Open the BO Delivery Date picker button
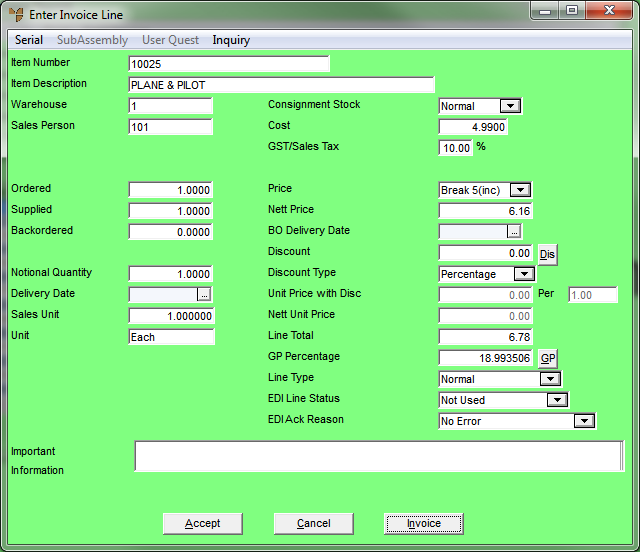This screenshot has width=640, height=552. (514, 231)
